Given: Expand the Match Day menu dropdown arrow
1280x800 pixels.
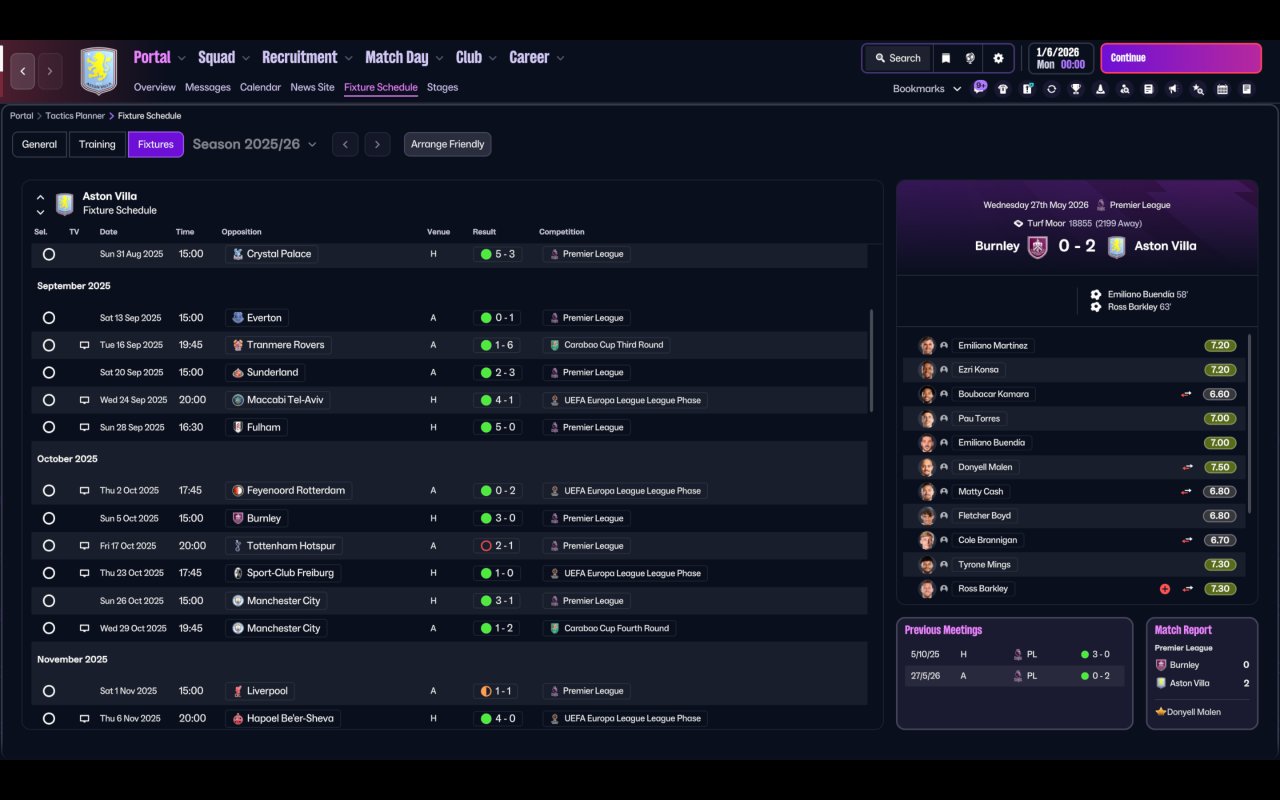Looking at the screenshot, I should pos(439,59).
